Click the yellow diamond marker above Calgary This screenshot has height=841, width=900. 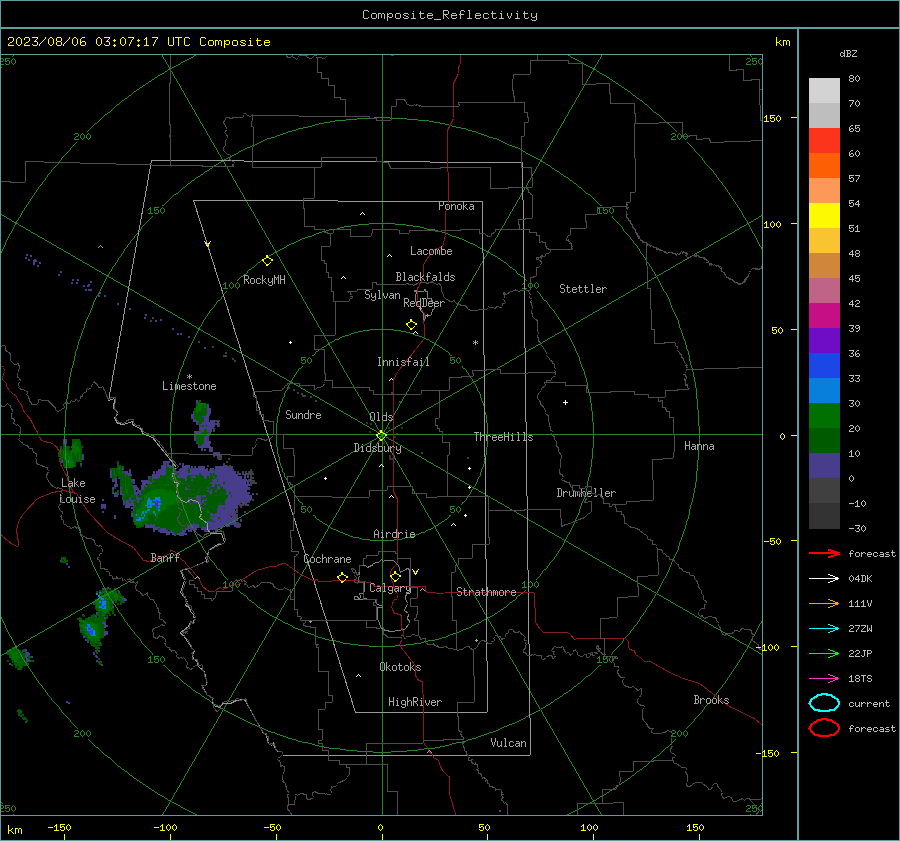[395, 576]
